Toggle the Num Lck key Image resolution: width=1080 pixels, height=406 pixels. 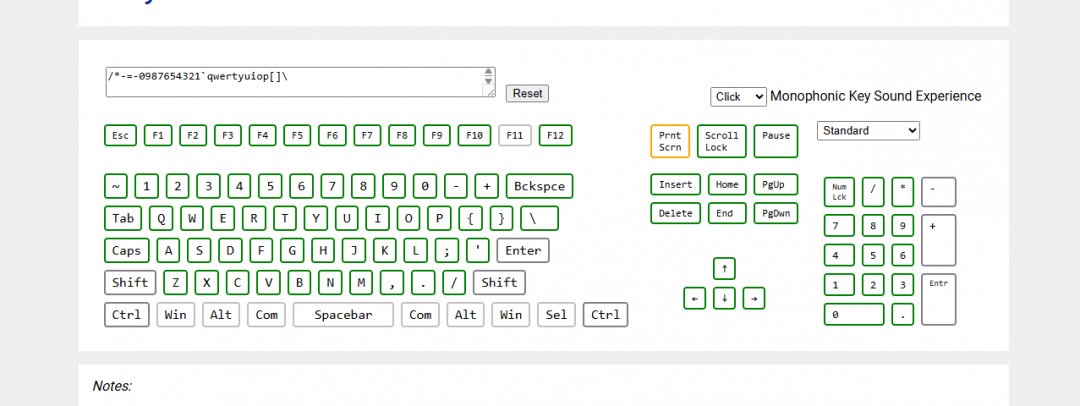pos(839,191)
